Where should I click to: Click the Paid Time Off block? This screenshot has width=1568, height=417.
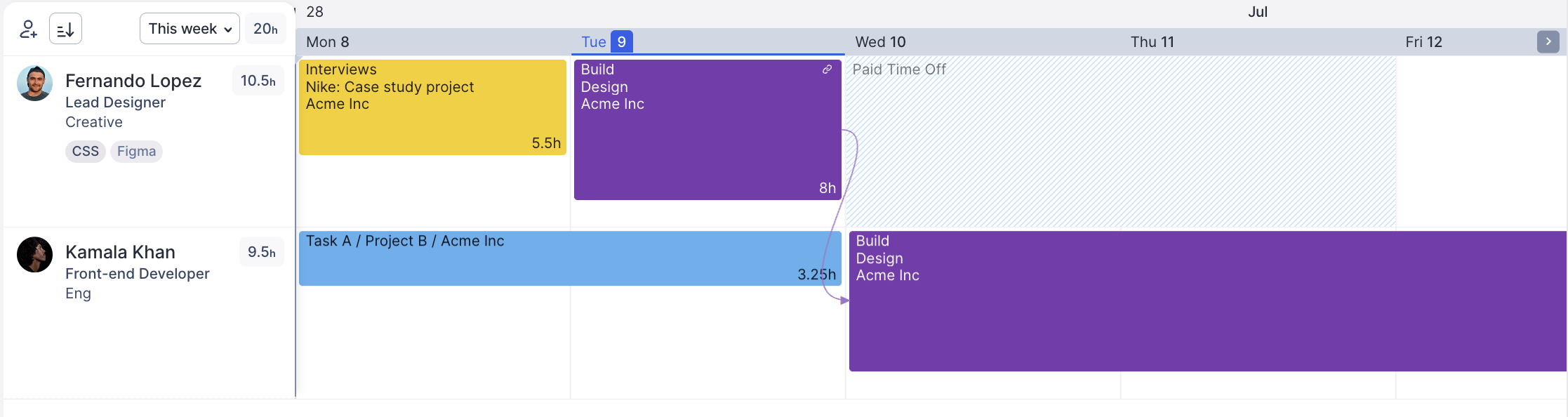(1120, 140)
